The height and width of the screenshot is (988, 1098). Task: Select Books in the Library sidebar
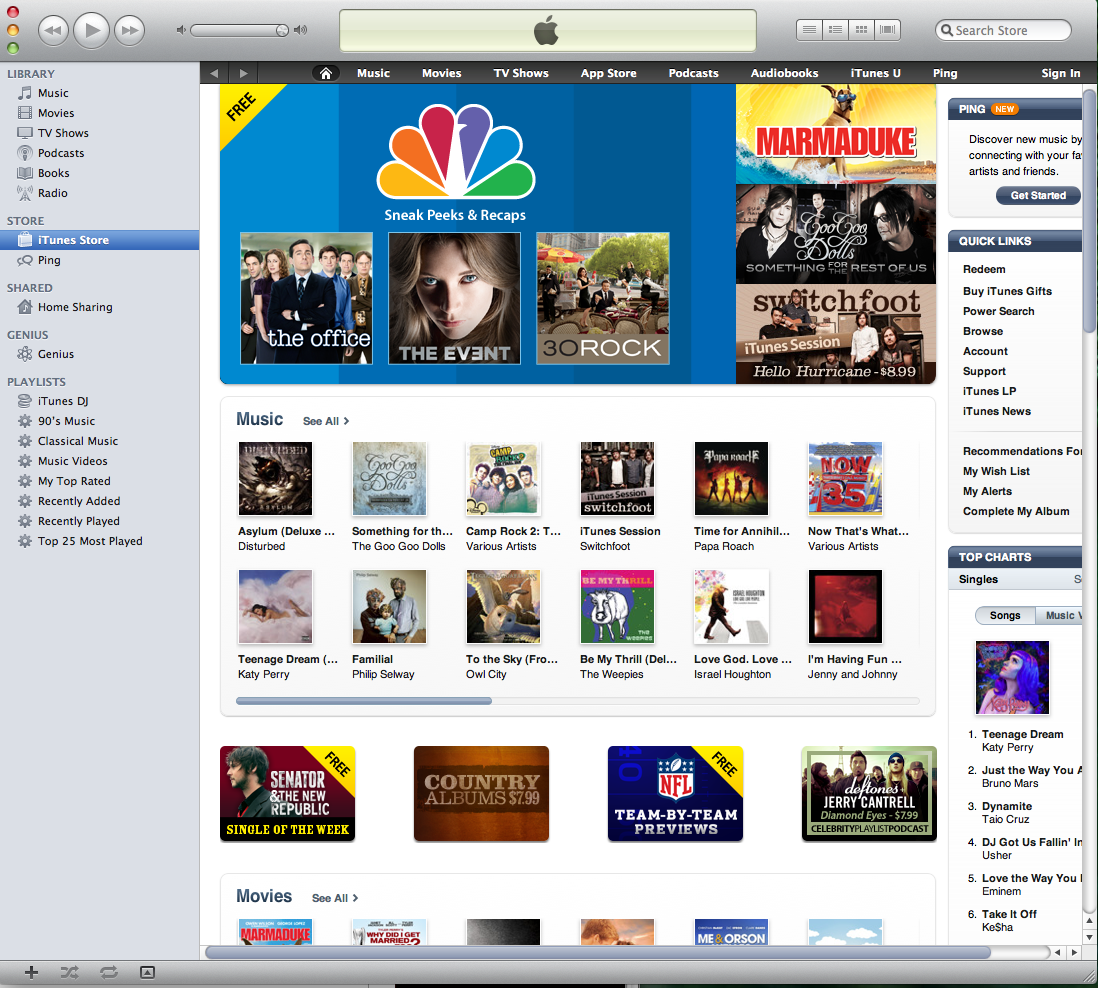coord(99,173)
